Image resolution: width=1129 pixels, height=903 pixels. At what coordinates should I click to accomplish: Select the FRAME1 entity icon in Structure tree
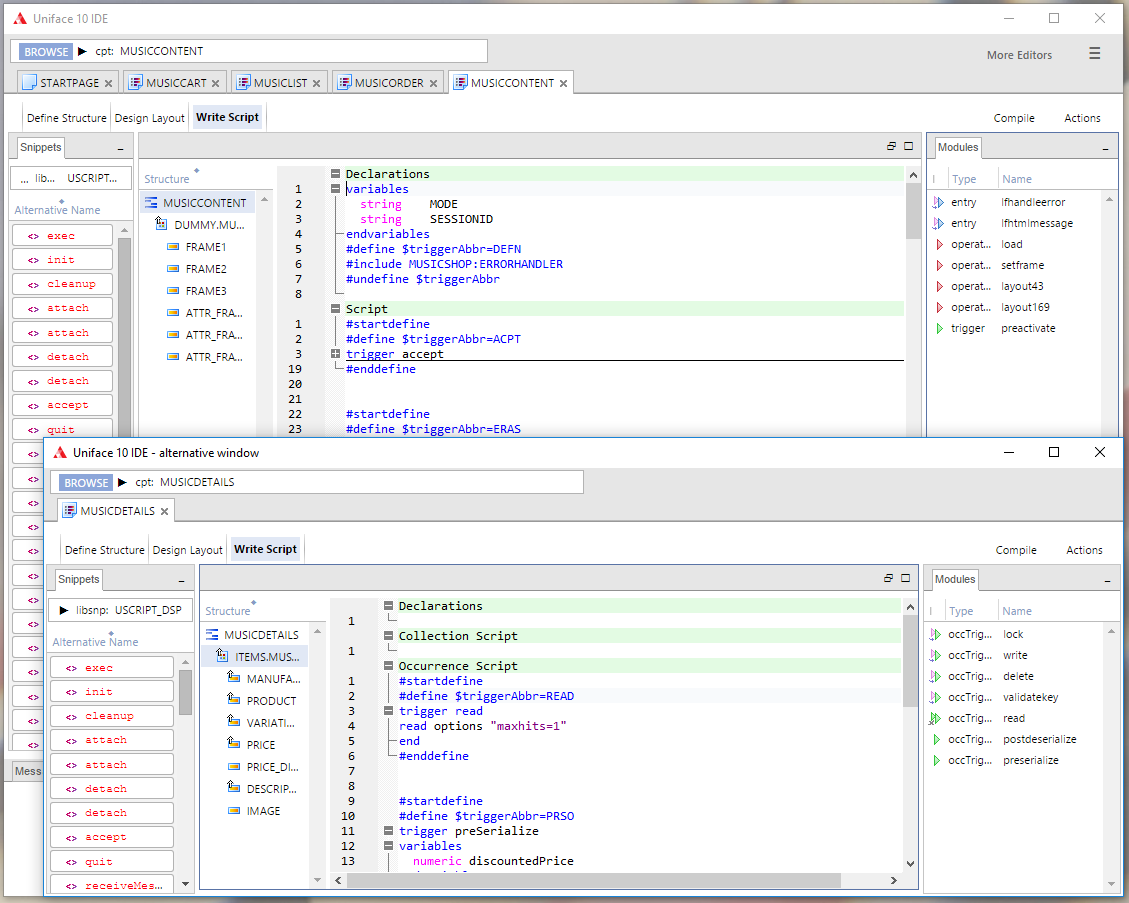173,247
